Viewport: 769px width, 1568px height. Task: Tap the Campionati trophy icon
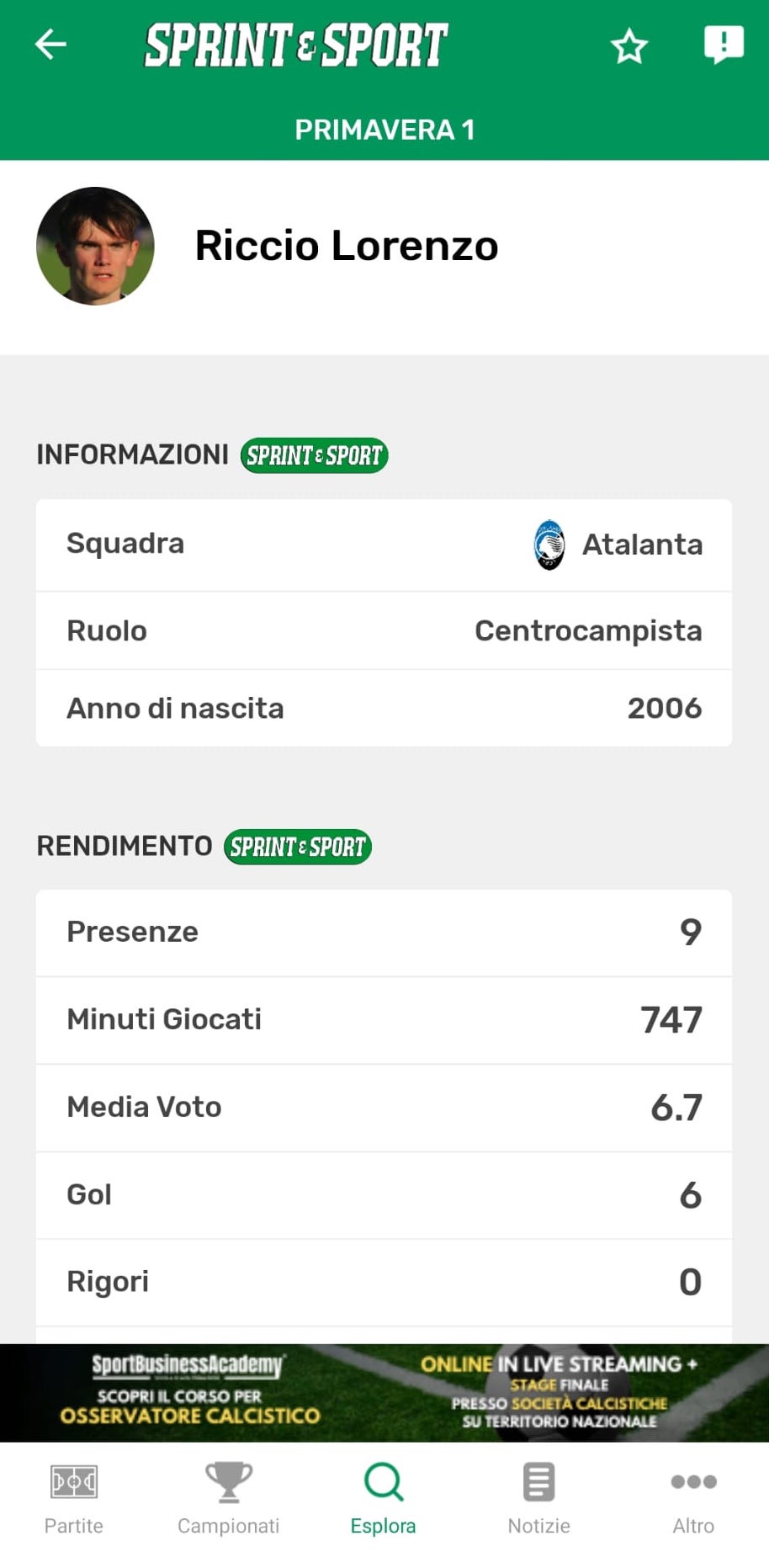coord(228,1483)
